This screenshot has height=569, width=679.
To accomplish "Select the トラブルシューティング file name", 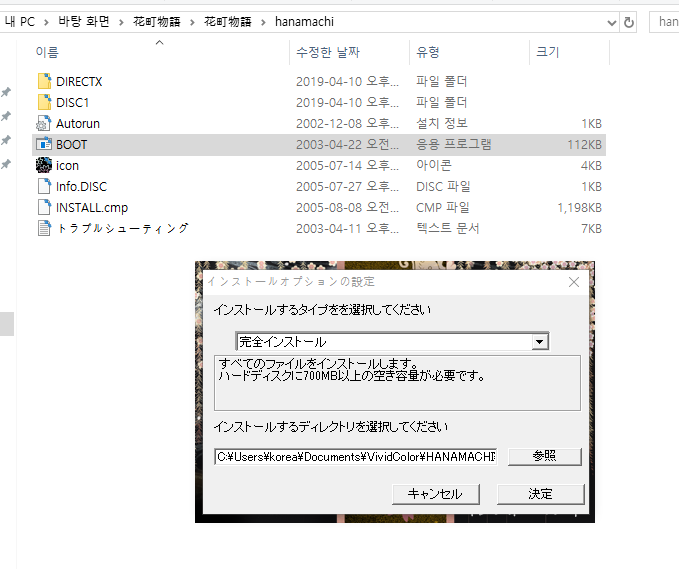I will click(123, 228).
